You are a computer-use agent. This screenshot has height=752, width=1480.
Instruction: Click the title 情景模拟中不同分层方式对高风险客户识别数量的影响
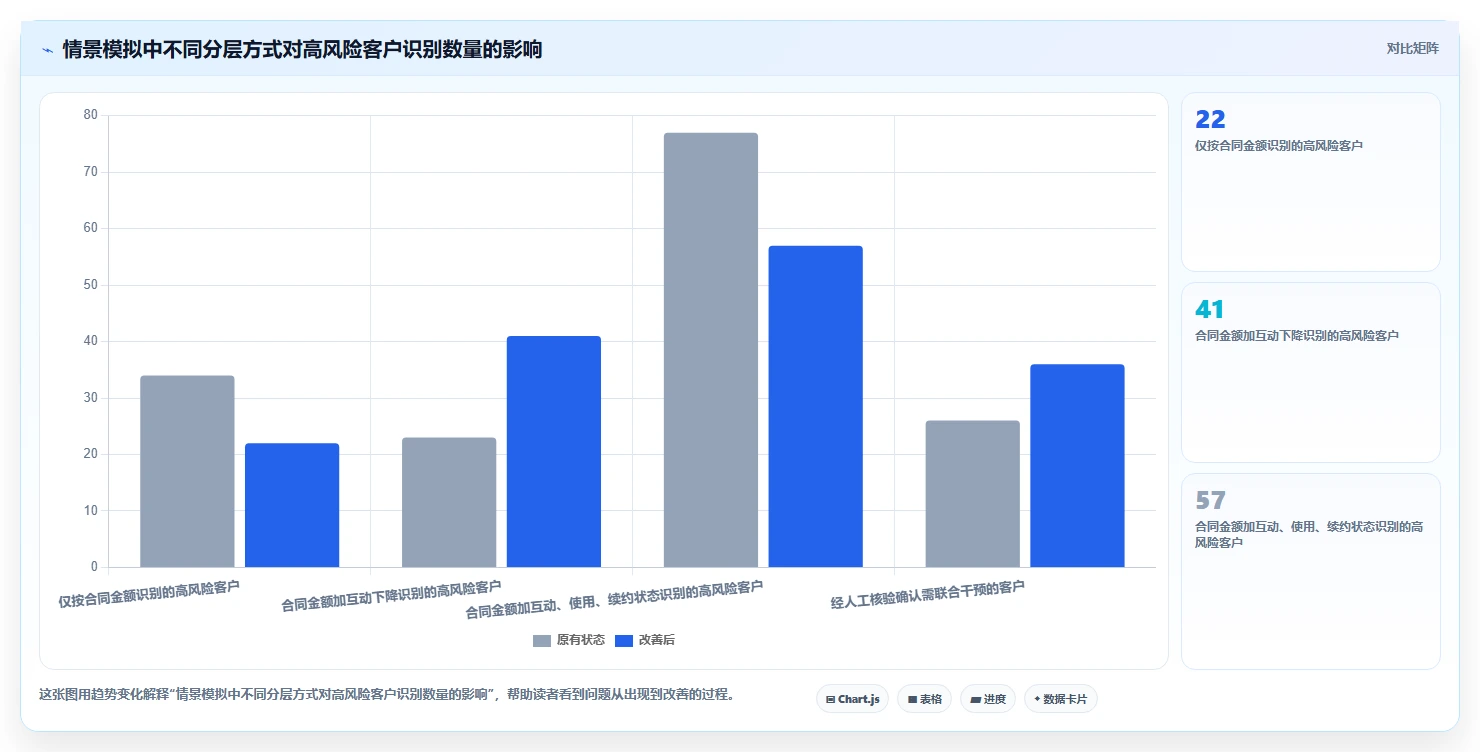click(302, 49)
